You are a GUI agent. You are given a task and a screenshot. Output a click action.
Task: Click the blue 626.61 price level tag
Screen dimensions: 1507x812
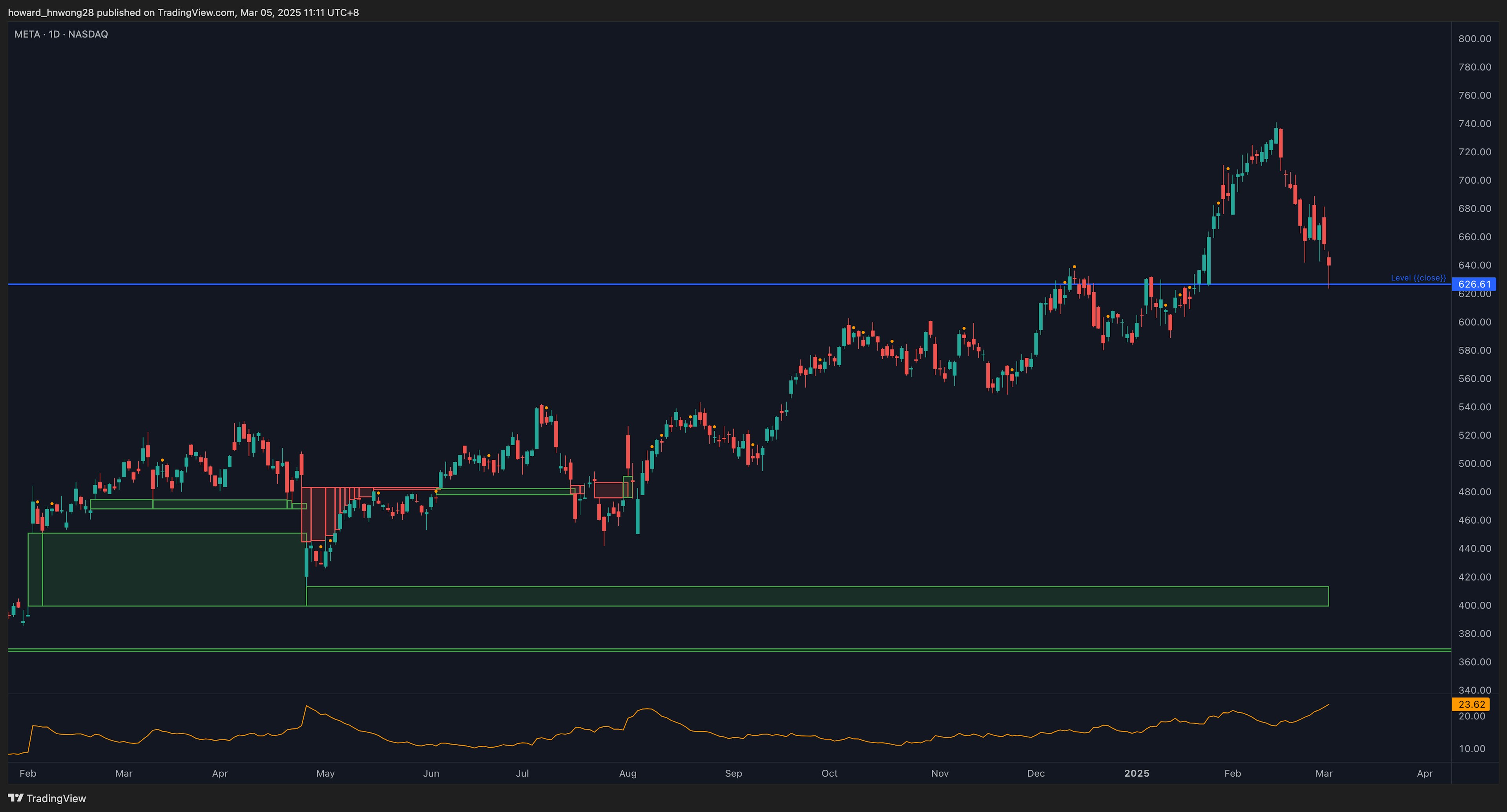click(1474, 284)
